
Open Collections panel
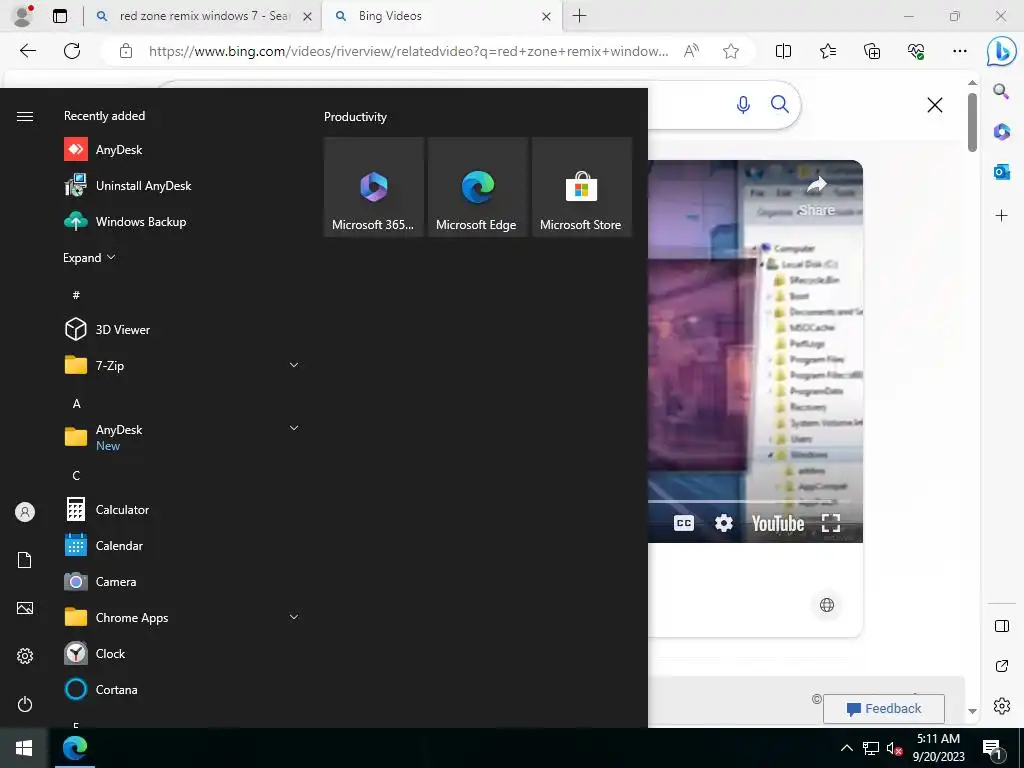(872, 51)
